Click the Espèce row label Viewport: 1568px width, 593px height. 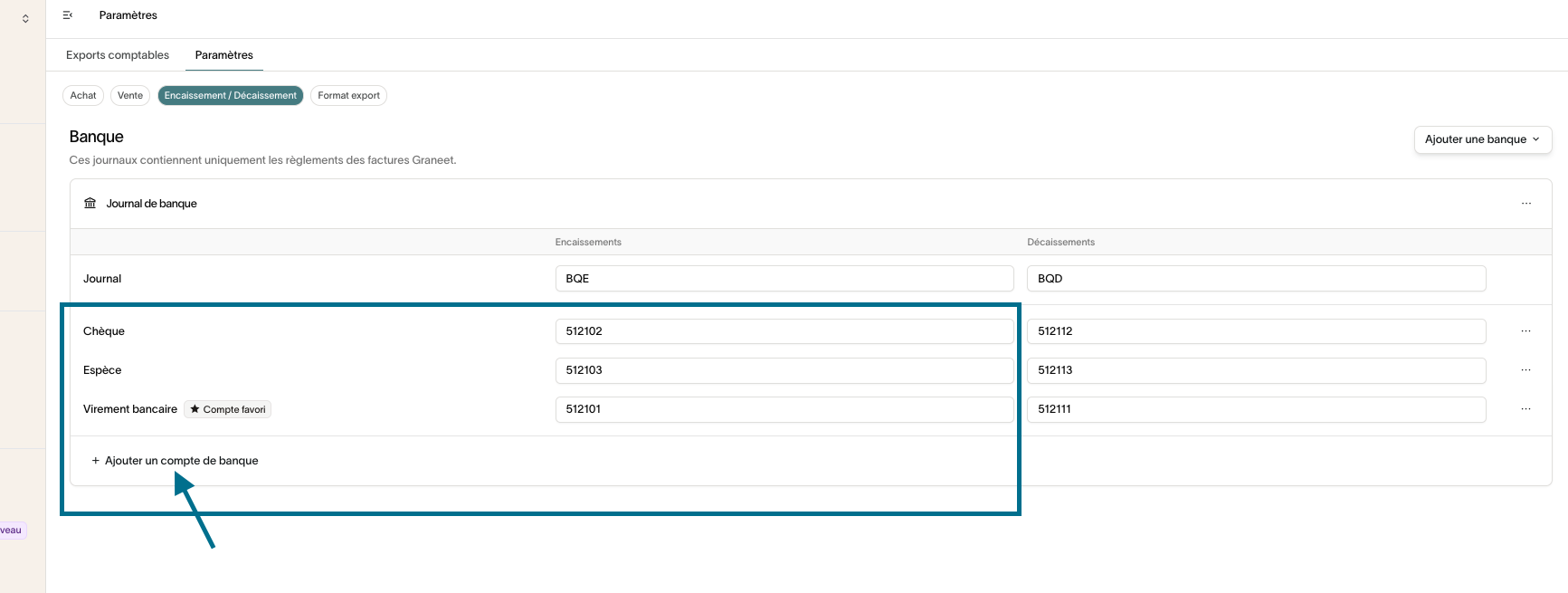pos(102,370)
